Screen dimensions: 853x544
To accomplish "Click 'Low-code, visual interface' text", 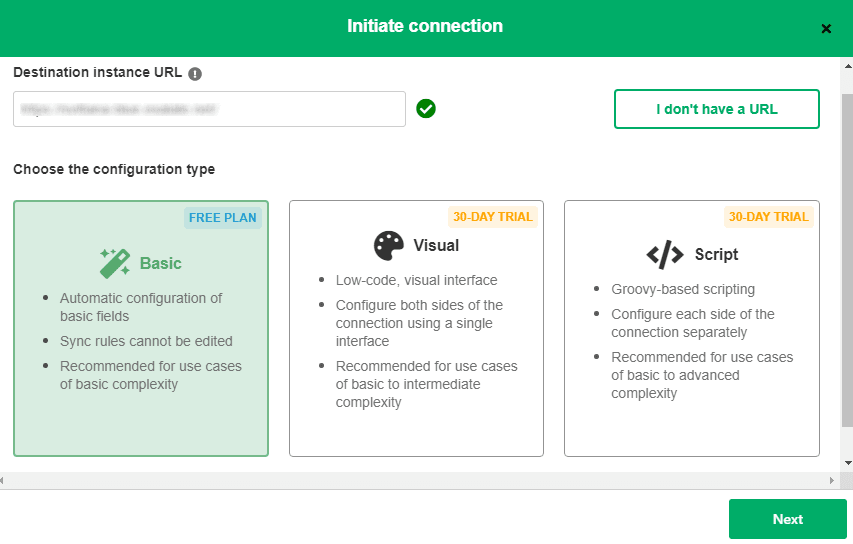I will [x=416, y=280].
